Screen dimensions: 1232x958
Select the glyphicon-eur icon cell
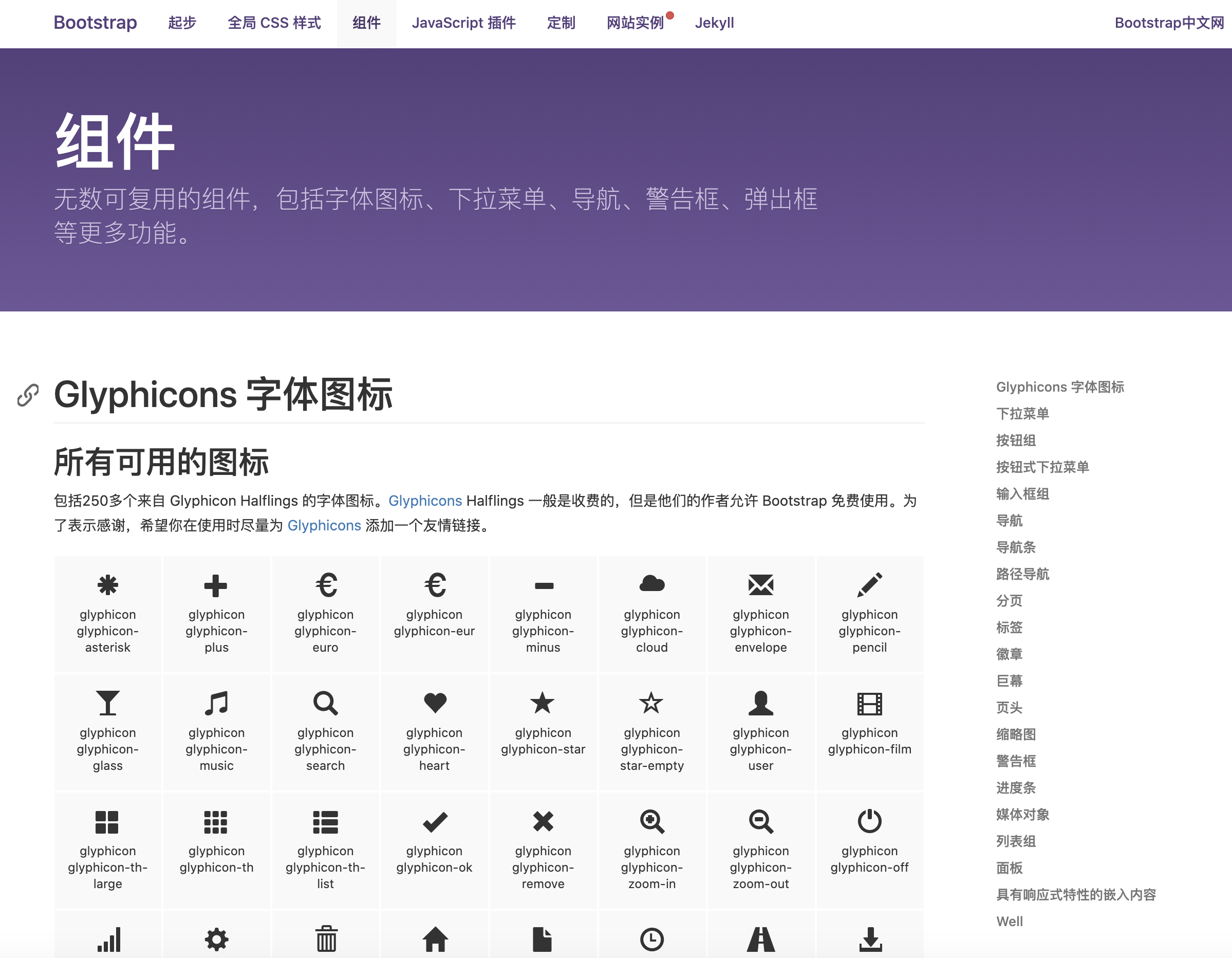tap(434, 614)
